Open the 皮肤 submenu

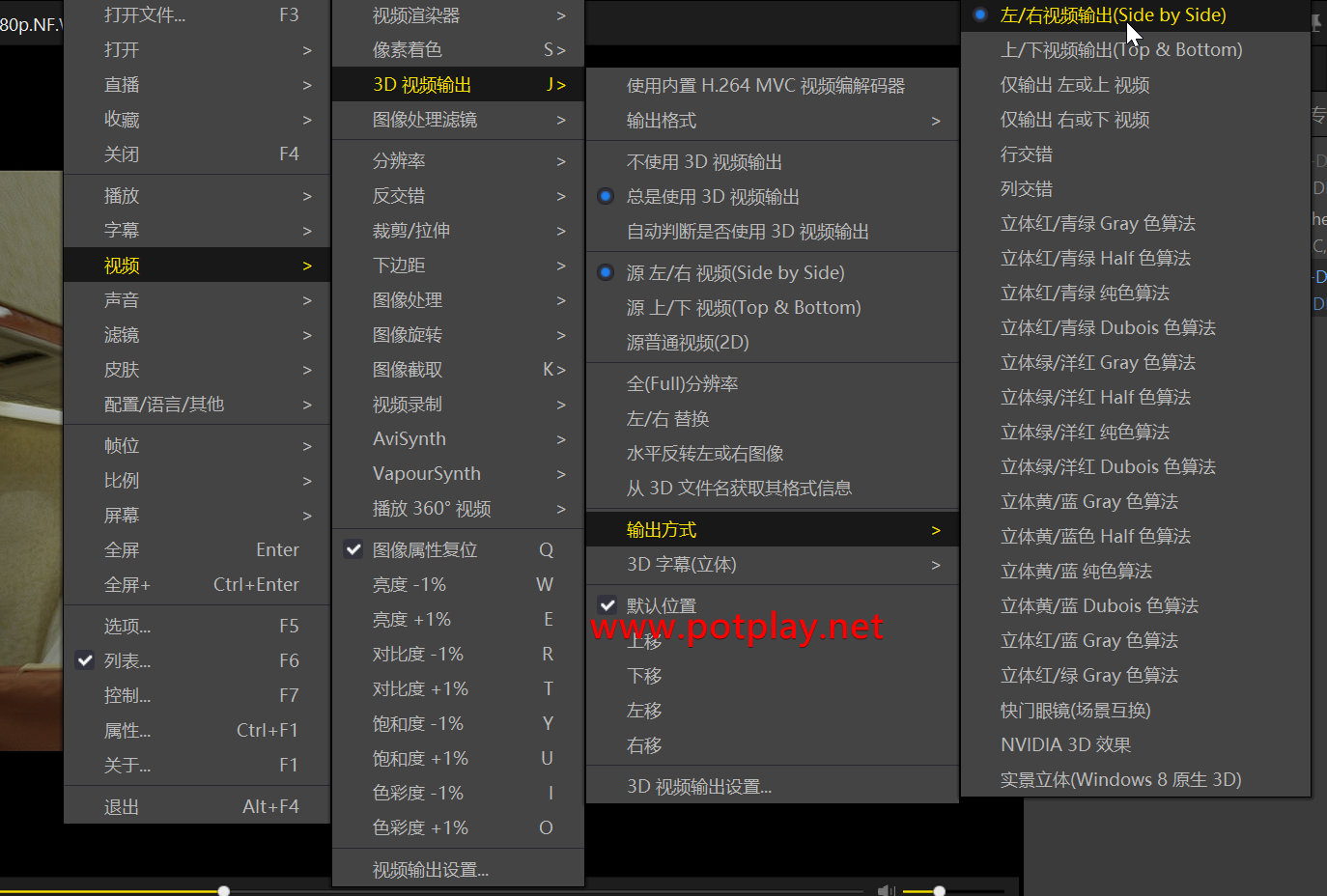point(197,370)
